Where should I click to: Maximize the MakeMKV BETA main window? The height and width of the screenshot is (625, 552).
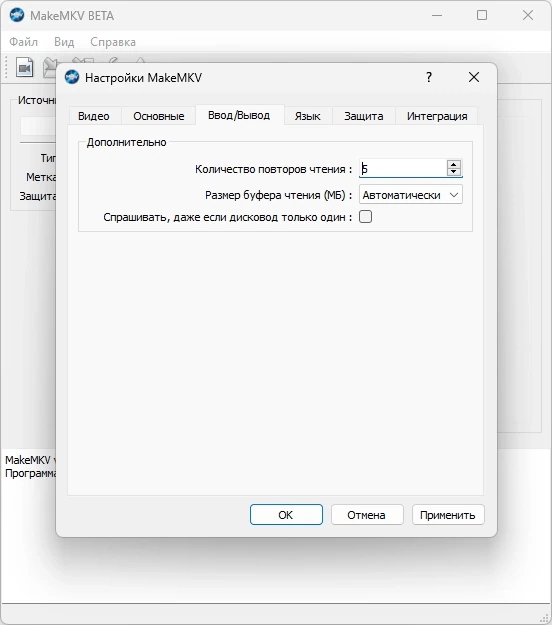482,16
